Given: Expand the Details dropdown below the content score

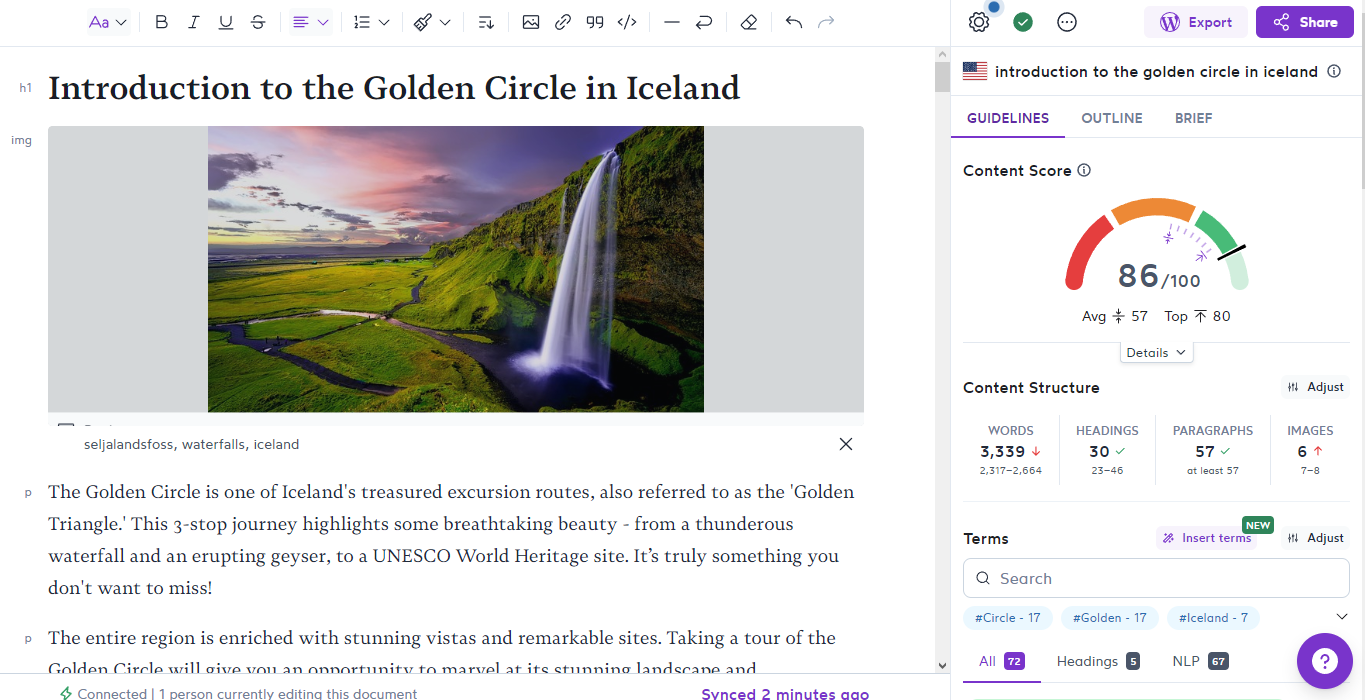Looking at the screenshot, I should (x=1156, y=352).
